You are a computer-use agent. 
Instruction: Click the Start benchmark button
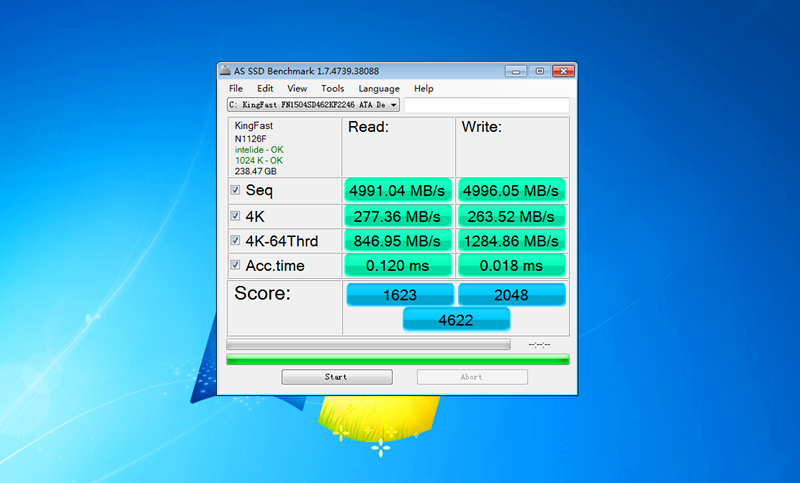click(337, 377)
